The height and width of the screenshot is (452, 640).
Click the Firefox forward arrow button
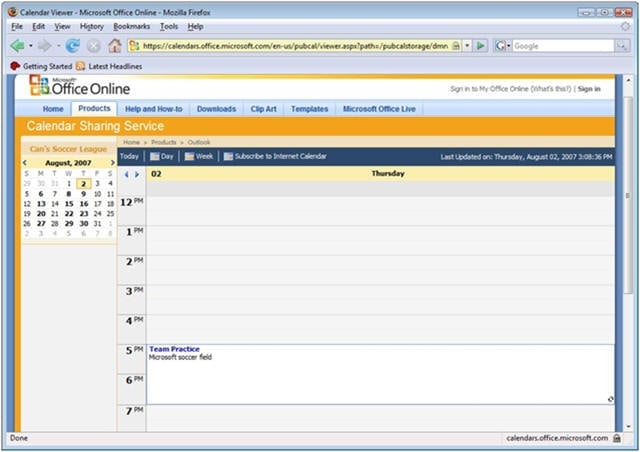44,46
